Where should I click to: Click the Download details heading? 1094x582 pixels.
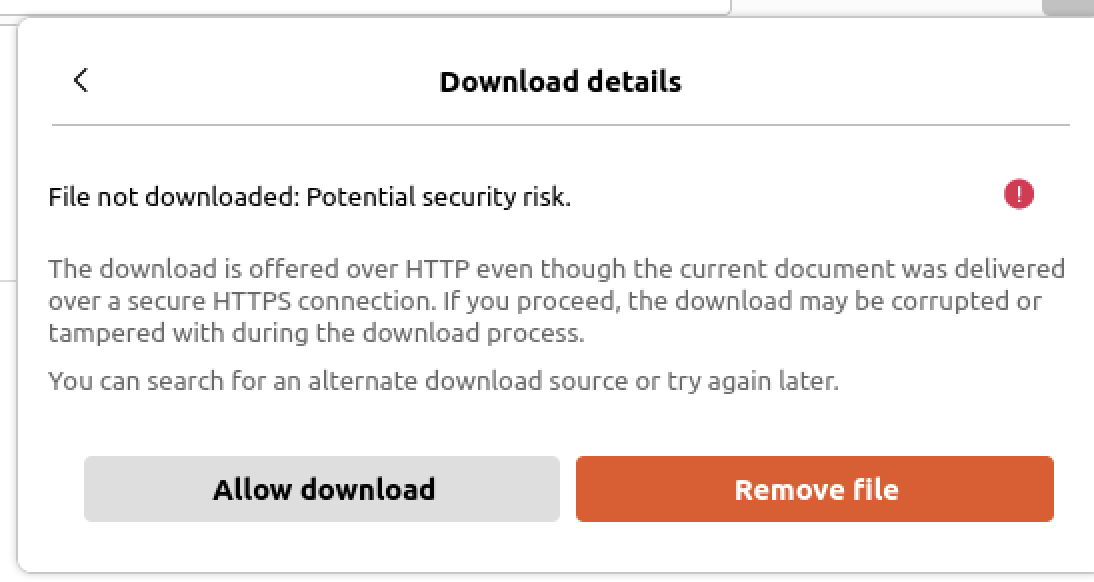560,82
